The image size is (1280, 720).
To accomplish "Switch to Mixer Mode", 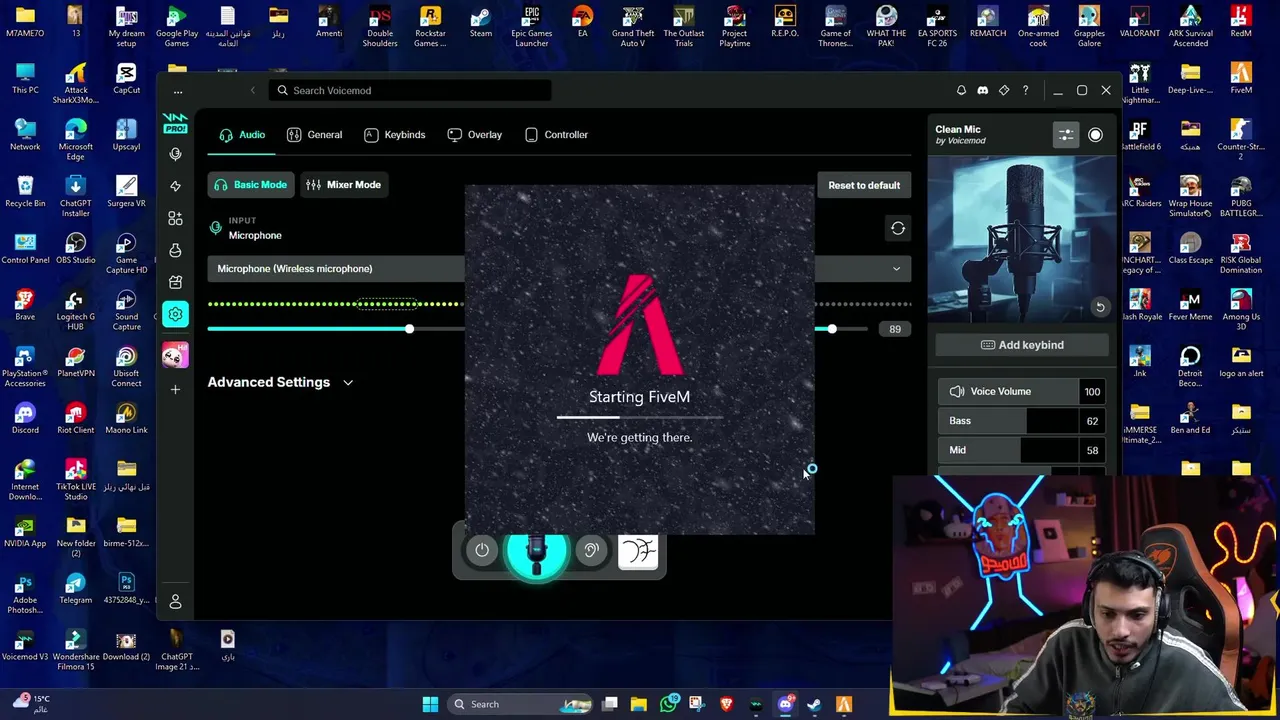I will coord(343,185).
